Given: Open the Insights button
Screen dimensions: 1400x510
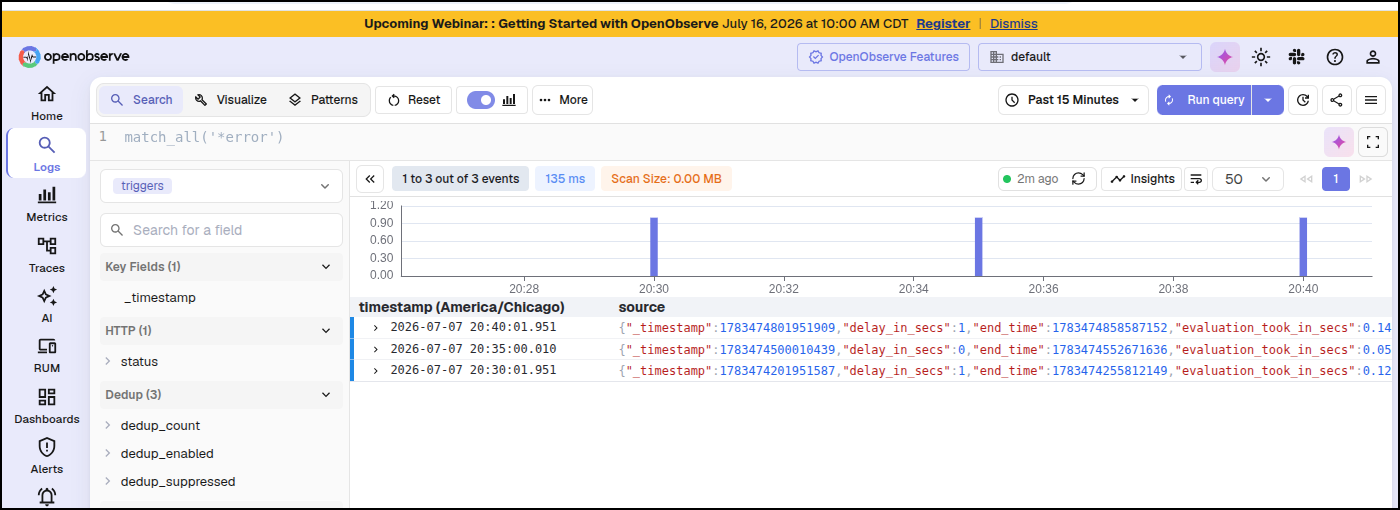Looking at the screenshot, I should coord(1142,179).
